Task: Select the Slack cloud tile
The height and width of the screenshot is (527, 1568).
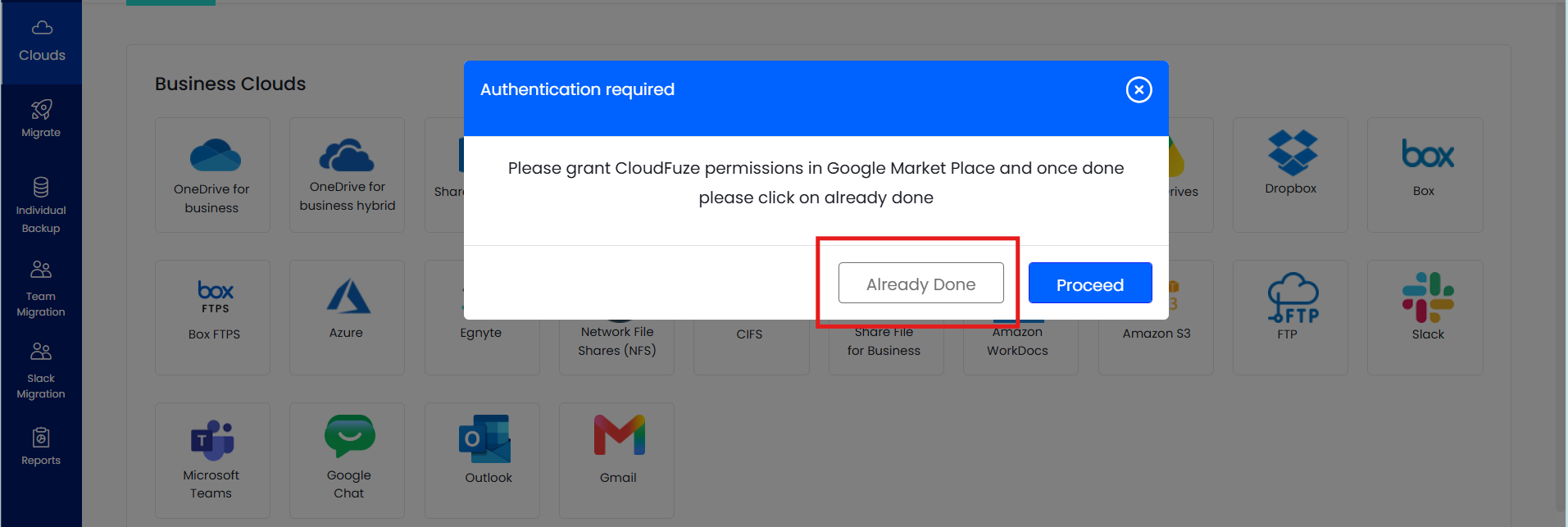Action: tap(1425, 317)
